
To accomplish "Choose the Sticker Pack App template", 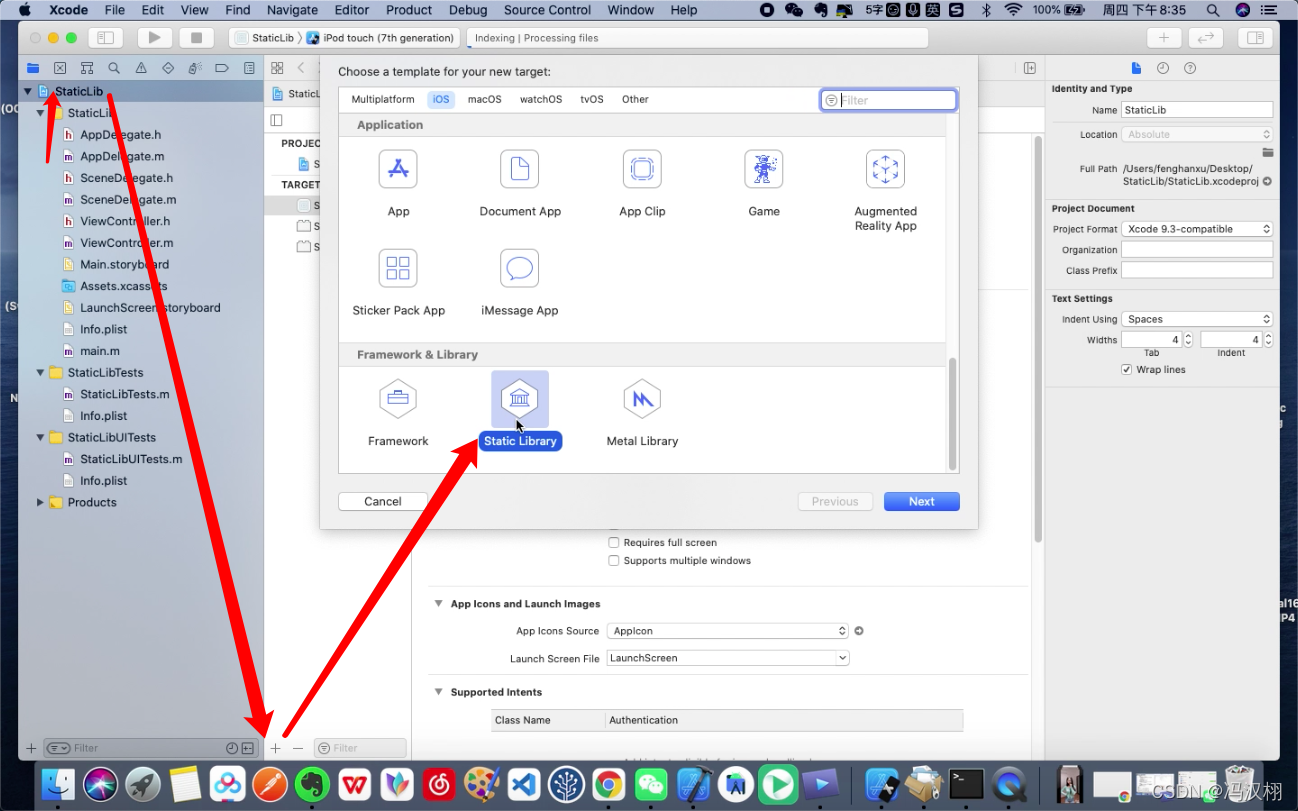I will click(x=398, y=282).
